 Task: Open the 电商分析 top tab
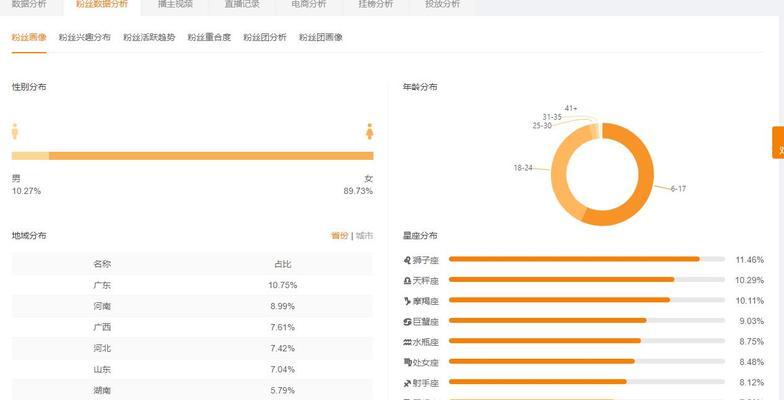(309, 4)
